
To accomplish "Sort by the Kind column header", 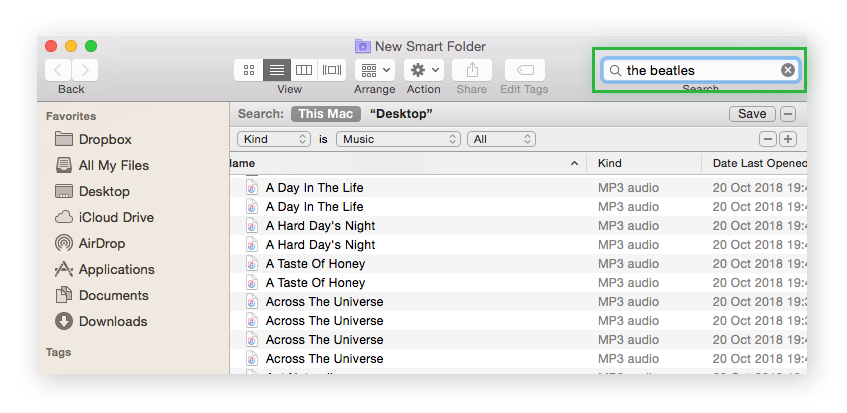I will (644, 163).
